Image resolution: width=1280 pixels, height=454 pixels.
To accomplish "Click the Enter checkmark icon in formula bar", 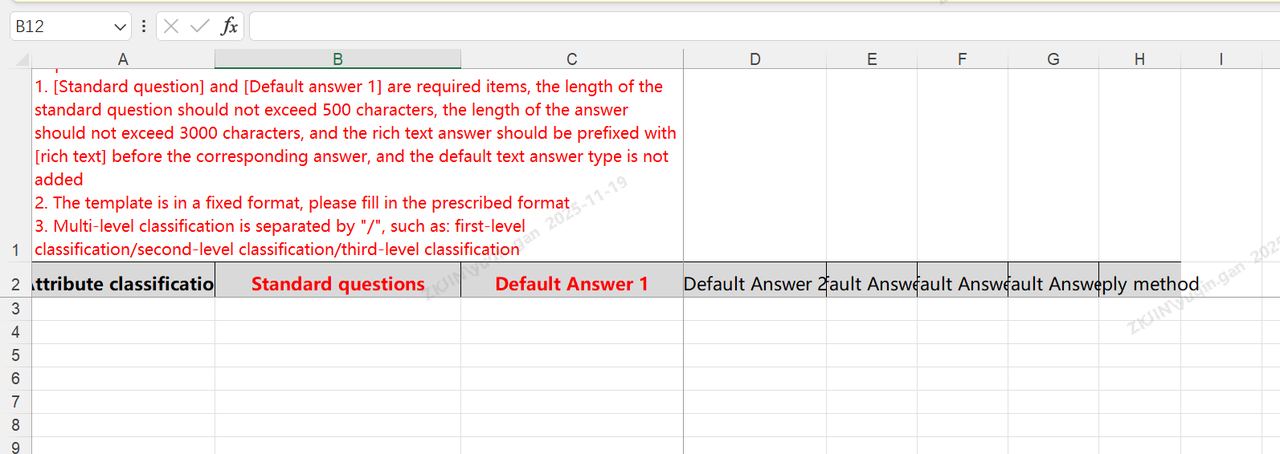I will (200, 27).
